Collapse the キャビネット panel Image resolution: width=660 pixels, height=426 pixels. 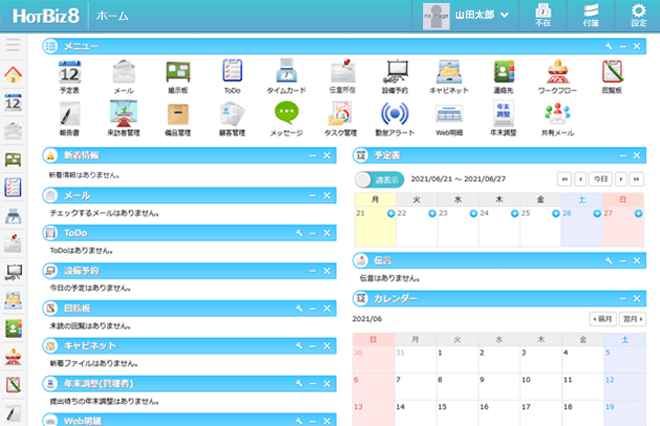click(313, 346)
